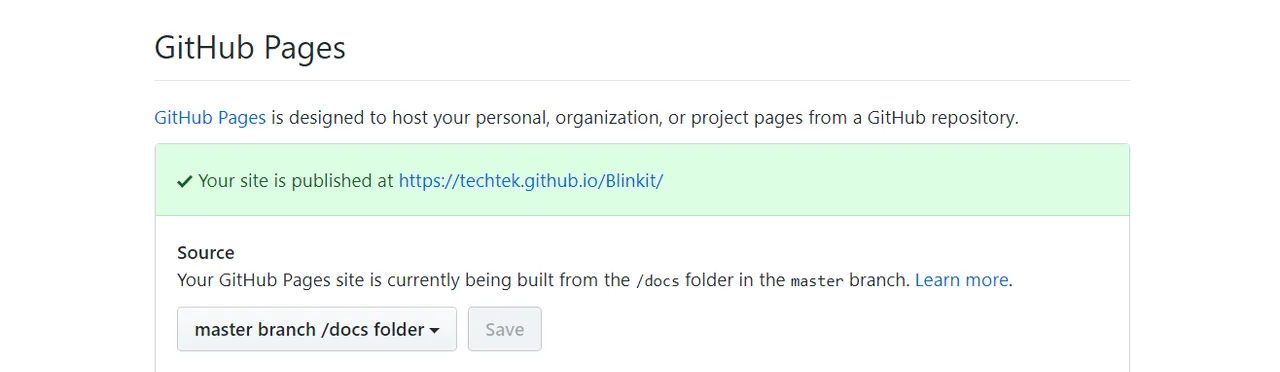Viewport: 1280px width, 372px height.
Task: Open the blue GitHub Pages link
Action: [210, 117]
